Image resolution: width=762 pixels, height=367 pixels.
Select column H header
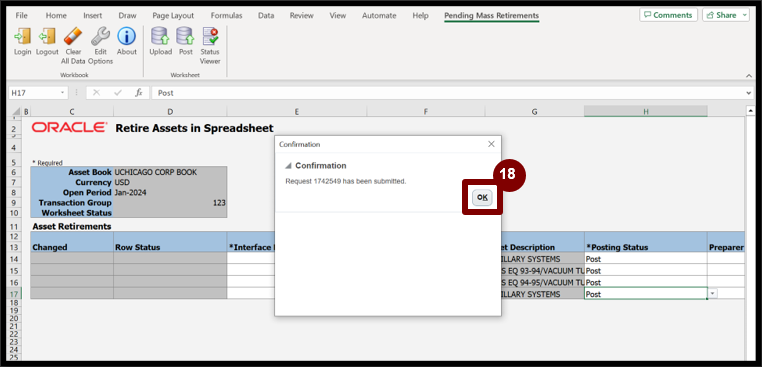click(x=646, y=112)
